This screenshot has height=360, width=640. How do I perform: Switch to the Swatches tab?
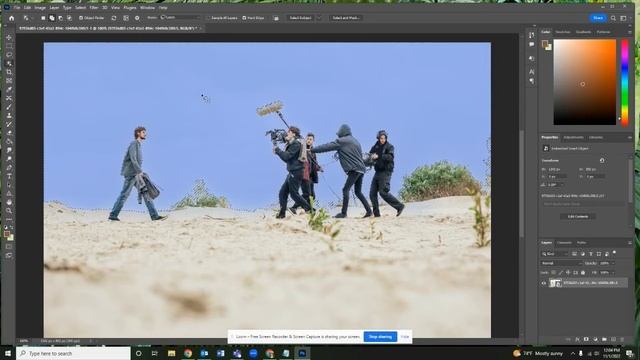pos(563,32)
